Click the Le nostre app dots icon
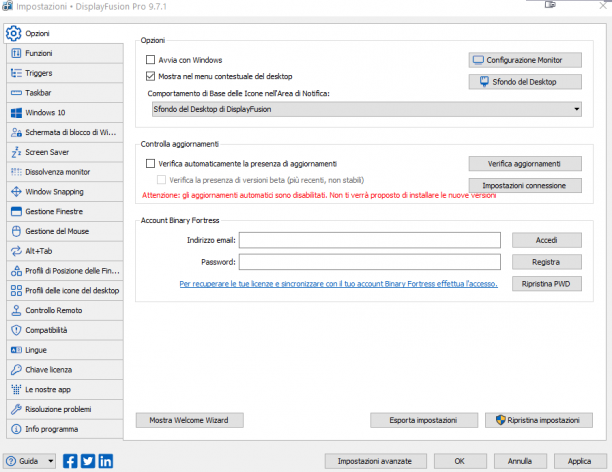 tap(16, 390)
